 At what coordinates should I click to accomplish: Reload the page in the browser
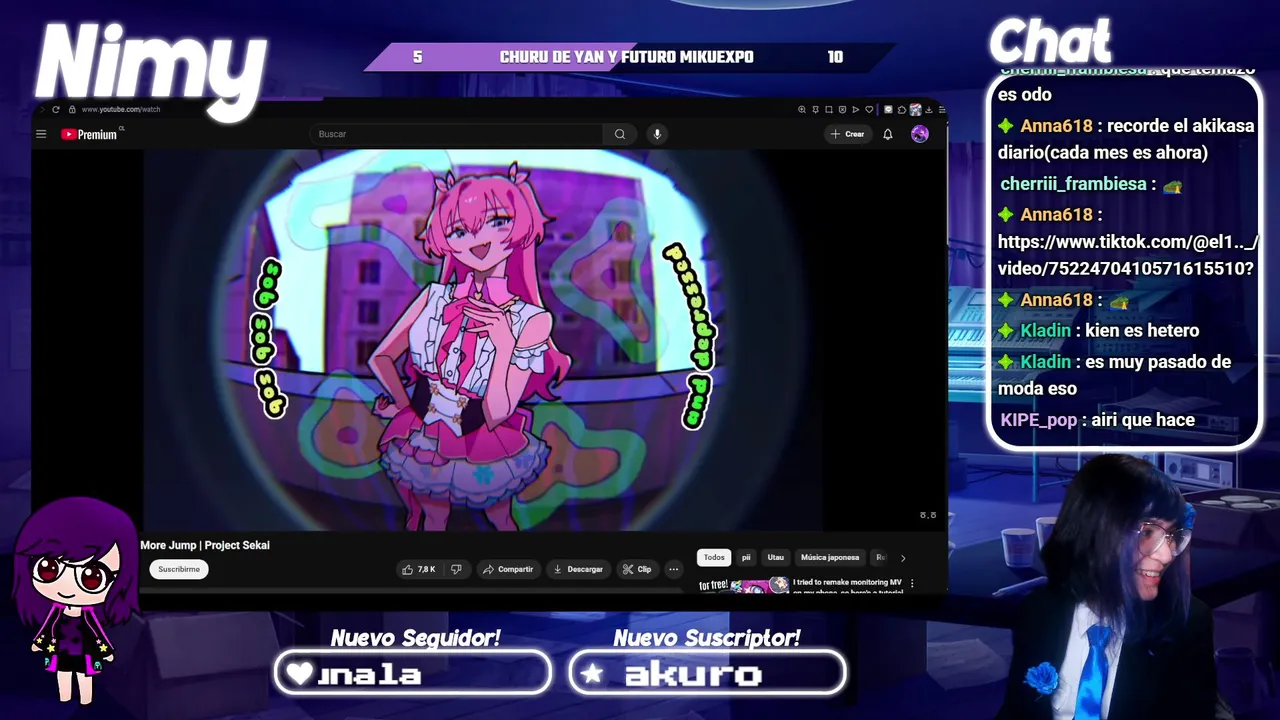pyautogui.click(x=56, y=109)
